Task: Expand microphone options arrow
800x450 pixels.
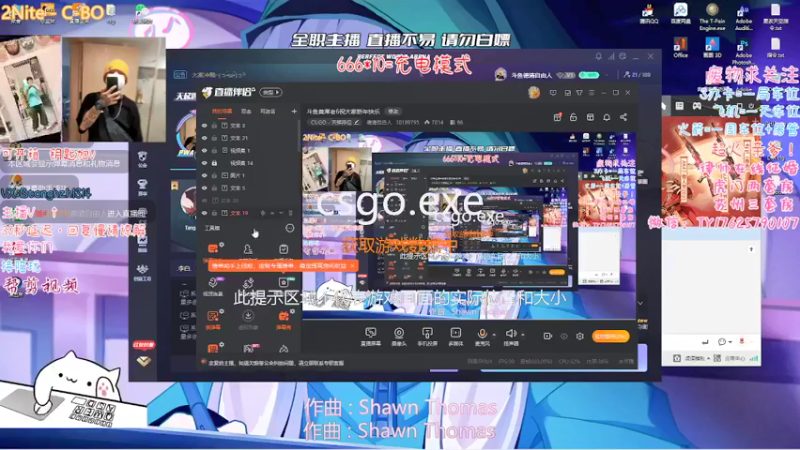Action: coord(494,335)
